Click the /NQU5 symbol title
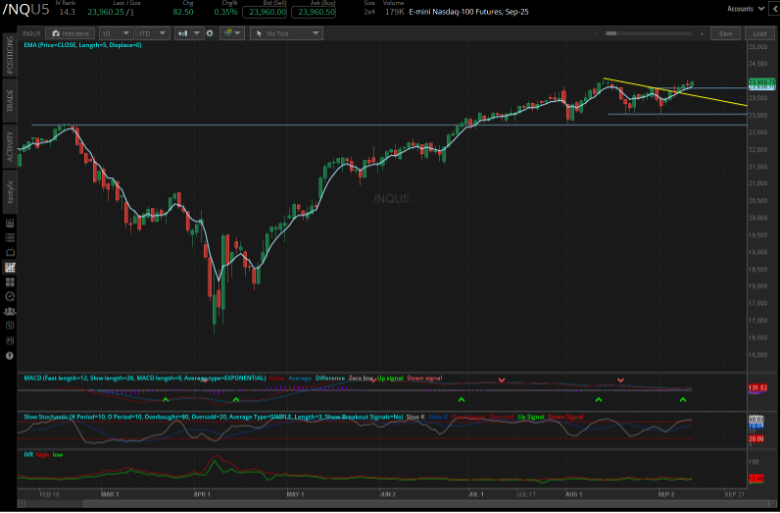This screenshot has width=780, height=513. (x=26, y=10)
